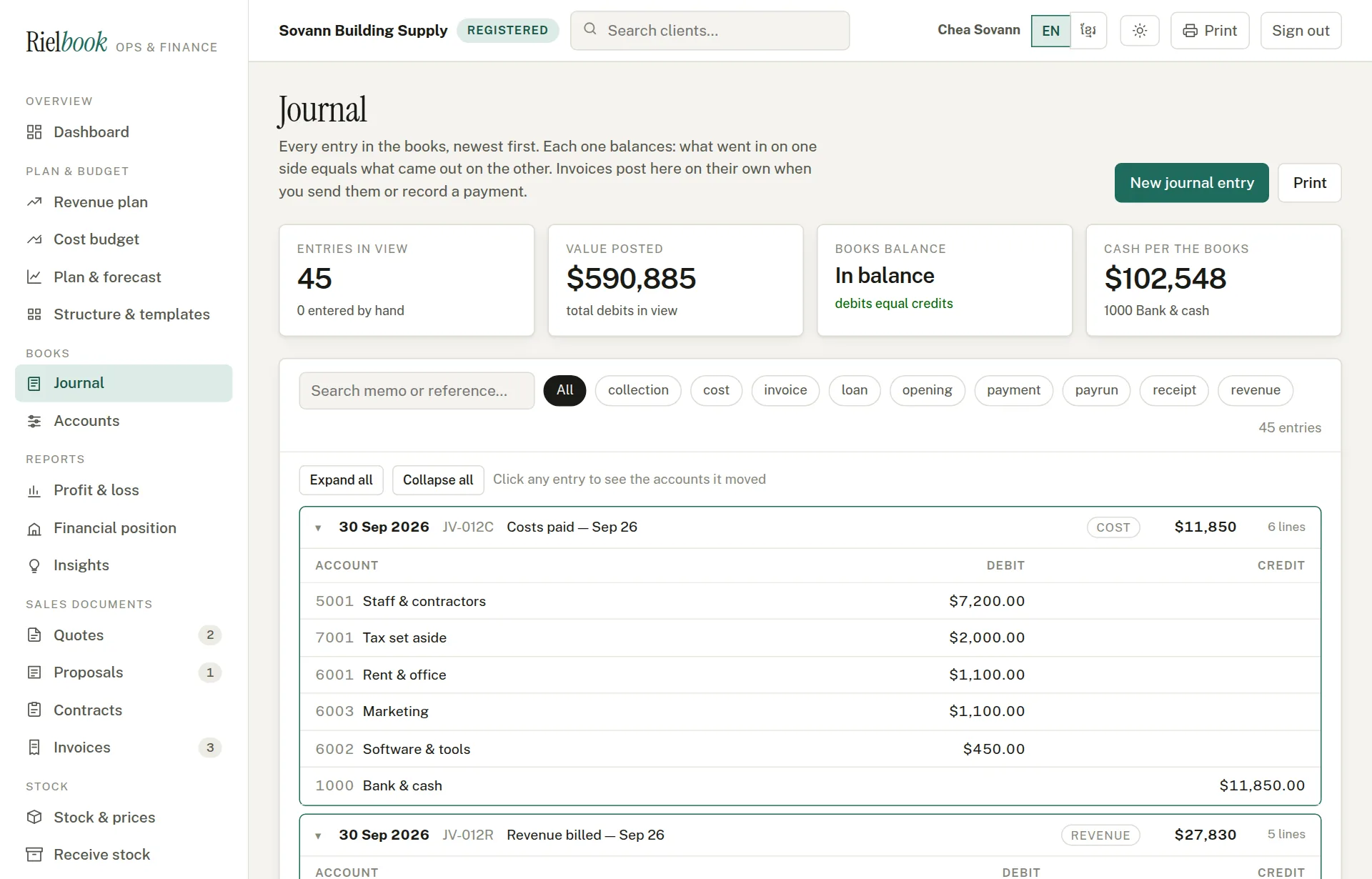Filter journal by loan

pyautogui.click(x=855, y=390)
